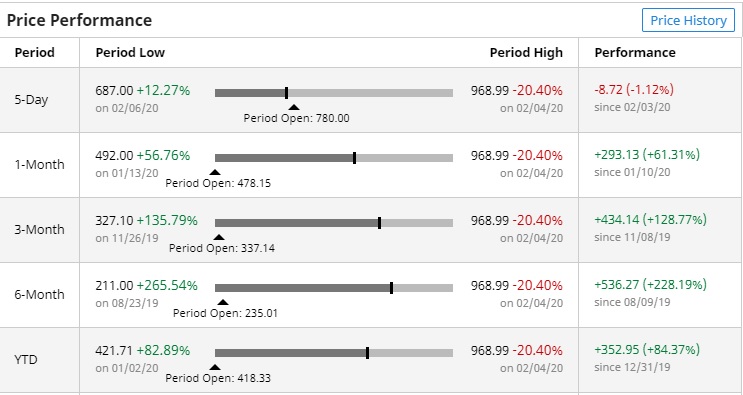Click the Period Low column header
The height and width of the screenshot is (395, 743).
(x=130, y=53)
